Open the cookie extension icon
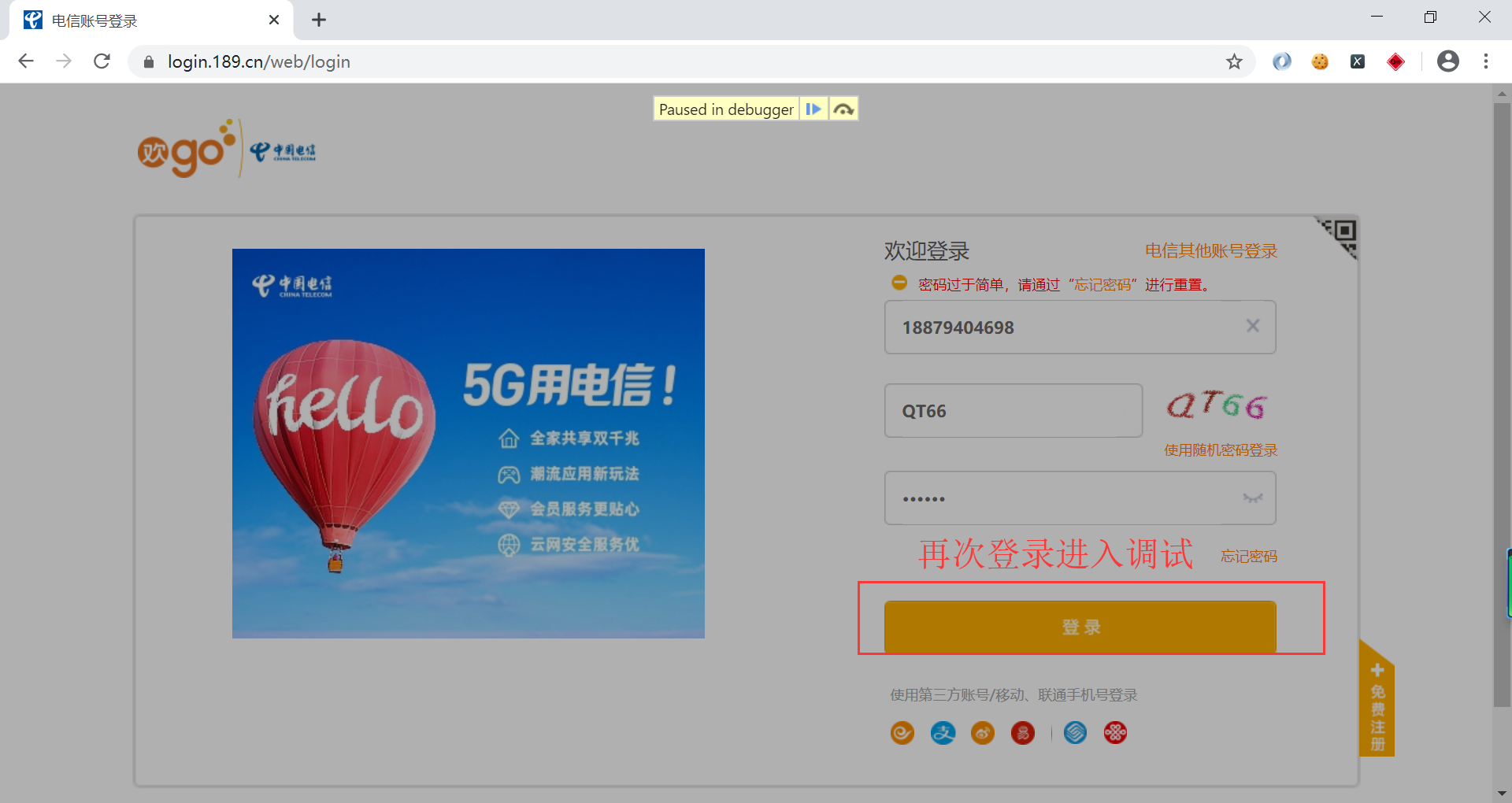 [x=1320, y=61]
